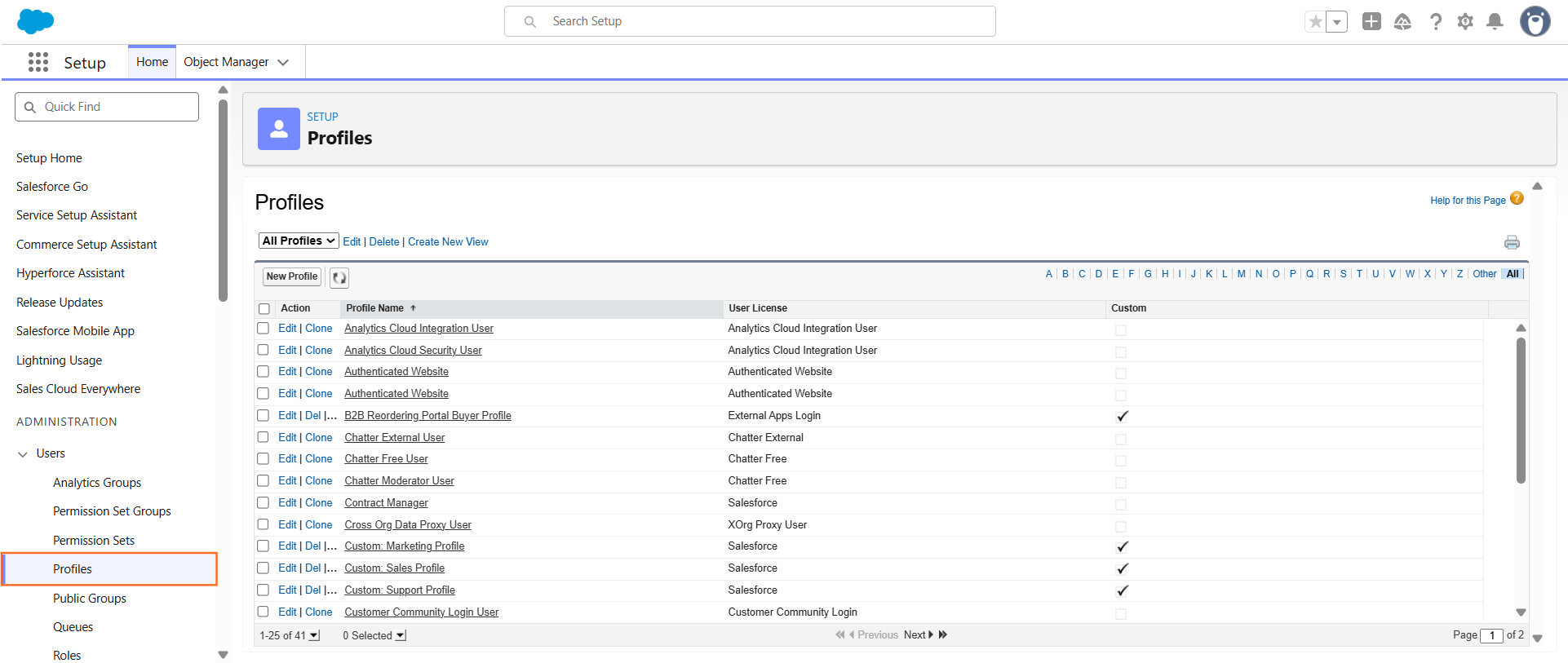This screenshot has height=663, width=1568.
Task: Collapse the Users tree section
Action: [23, 454]
